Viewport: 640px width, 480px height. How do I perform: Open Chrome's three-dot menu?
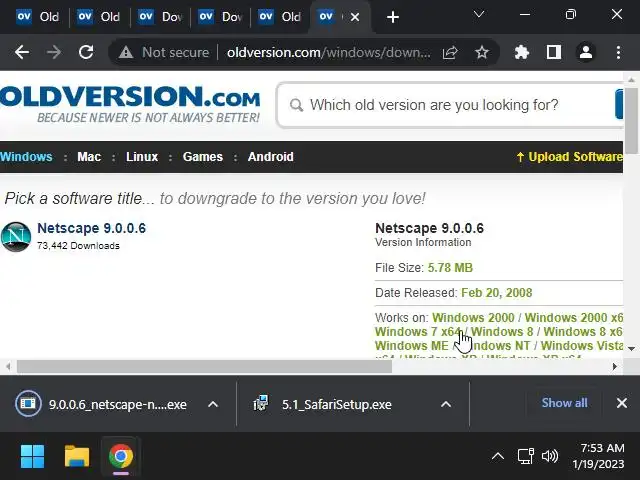(x=618, y=52)
